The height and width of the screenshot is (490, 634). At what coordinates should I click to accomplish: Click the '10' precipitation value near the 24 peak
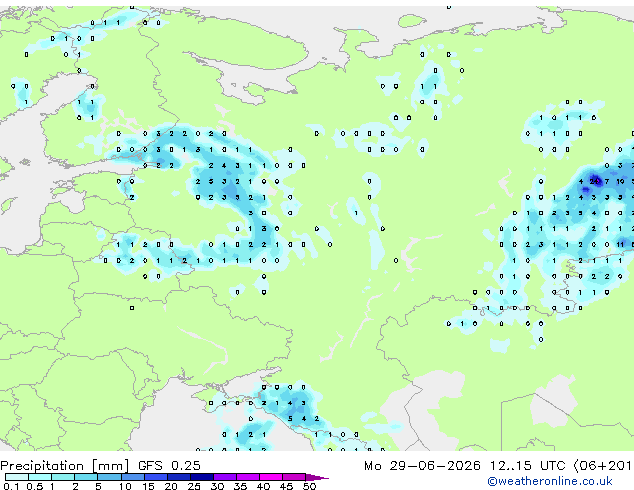620,182
